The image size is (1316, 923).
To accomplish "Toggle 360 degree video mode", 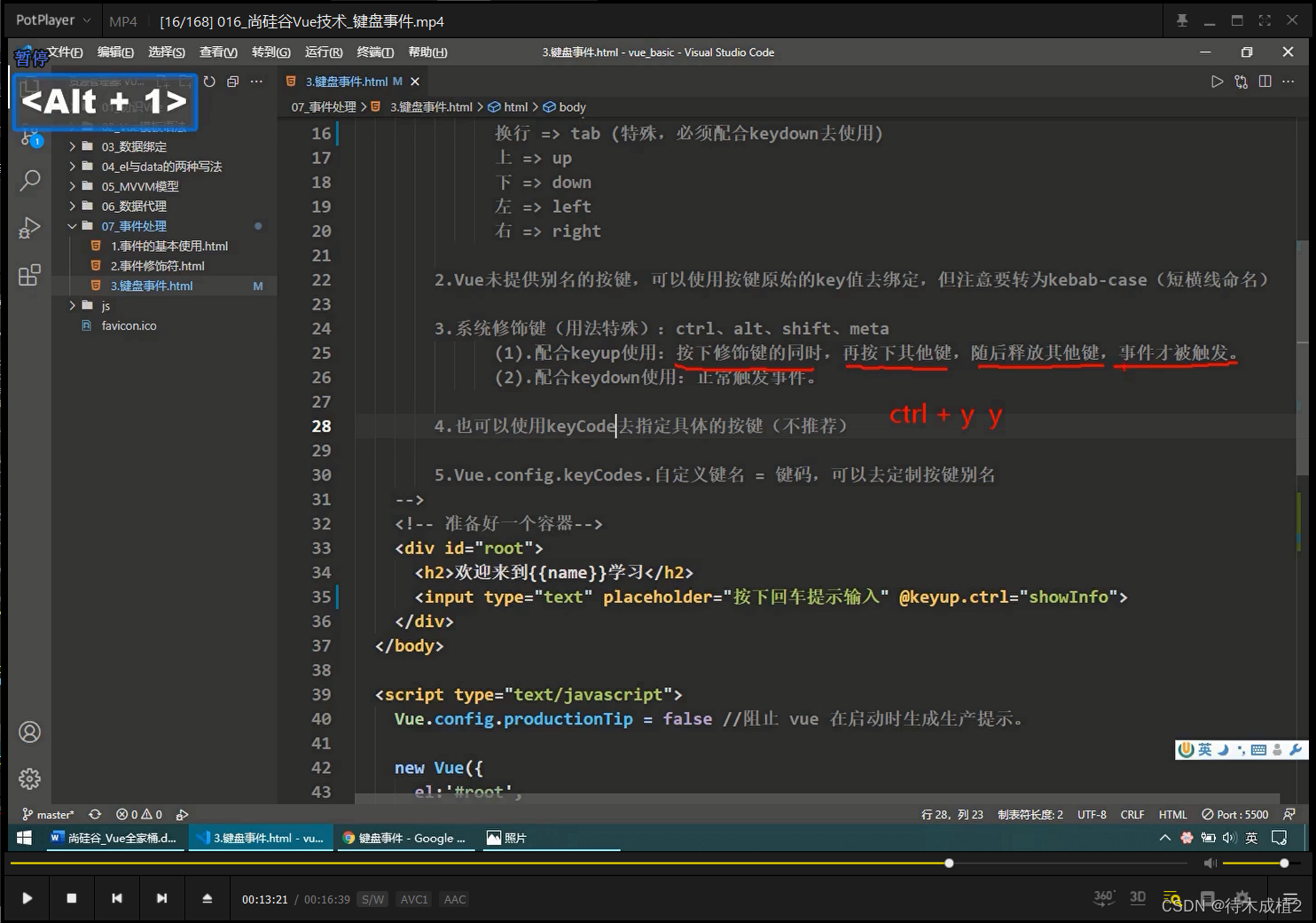I will point(1103,897).
